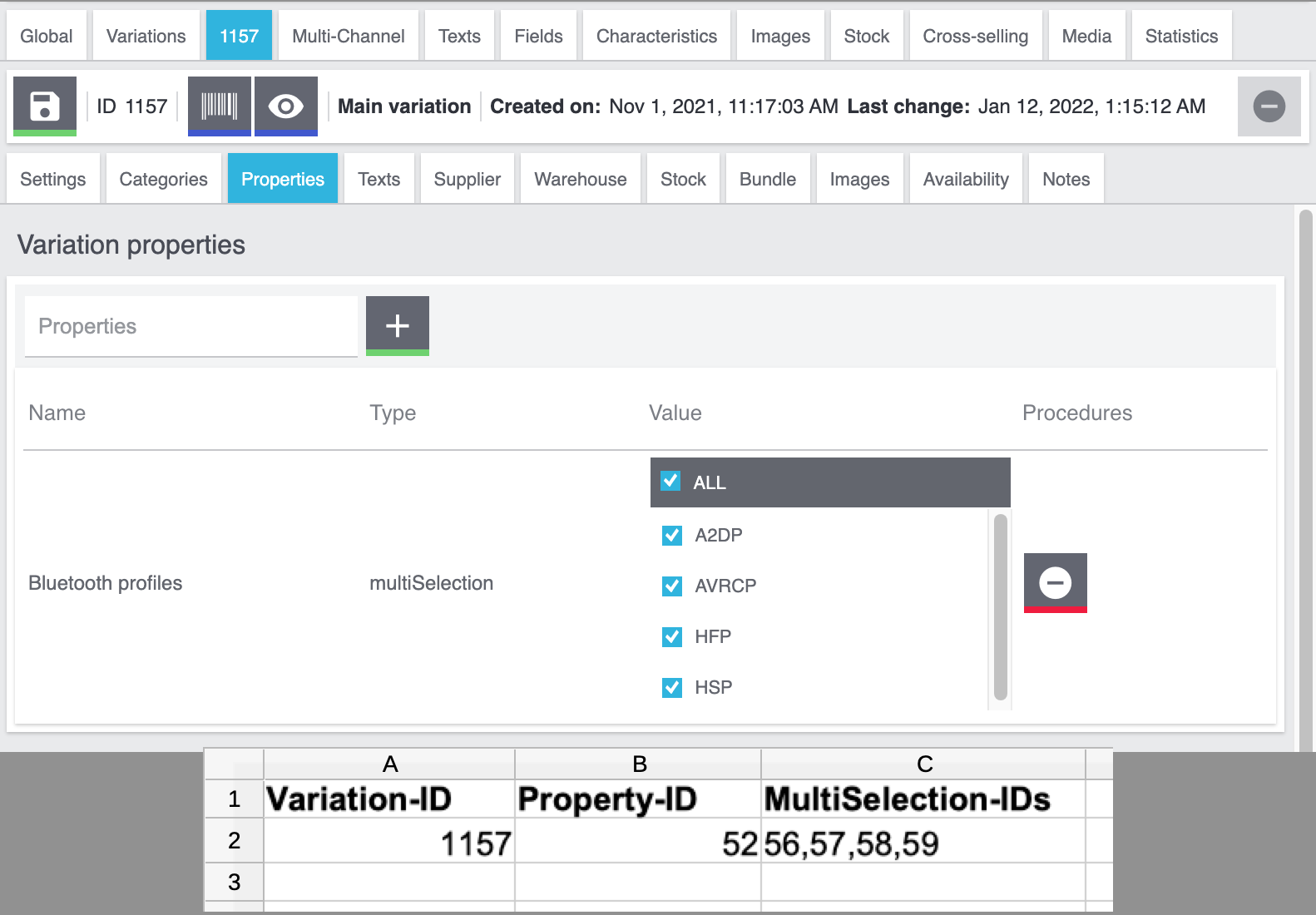Open the Availability sub-tab
Screen dimensions: 1316x915
point(965,179)
